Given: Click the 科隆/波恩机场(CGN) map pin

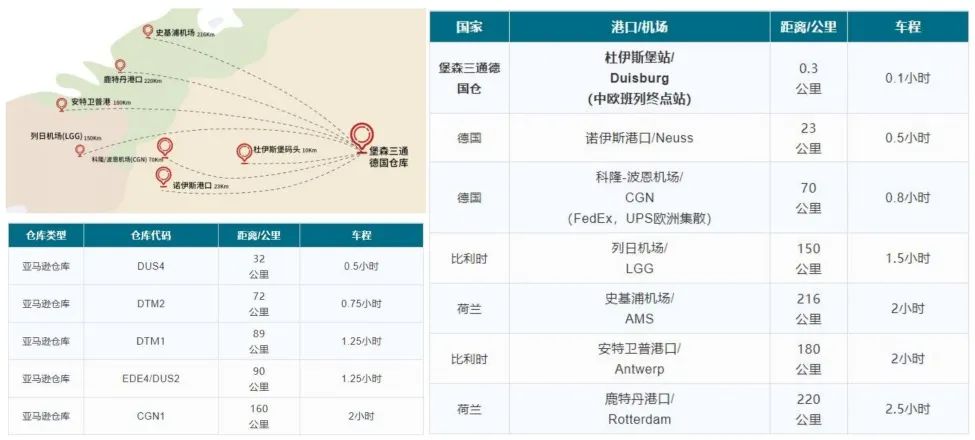Looking at the screenshot, I should 165,147.
